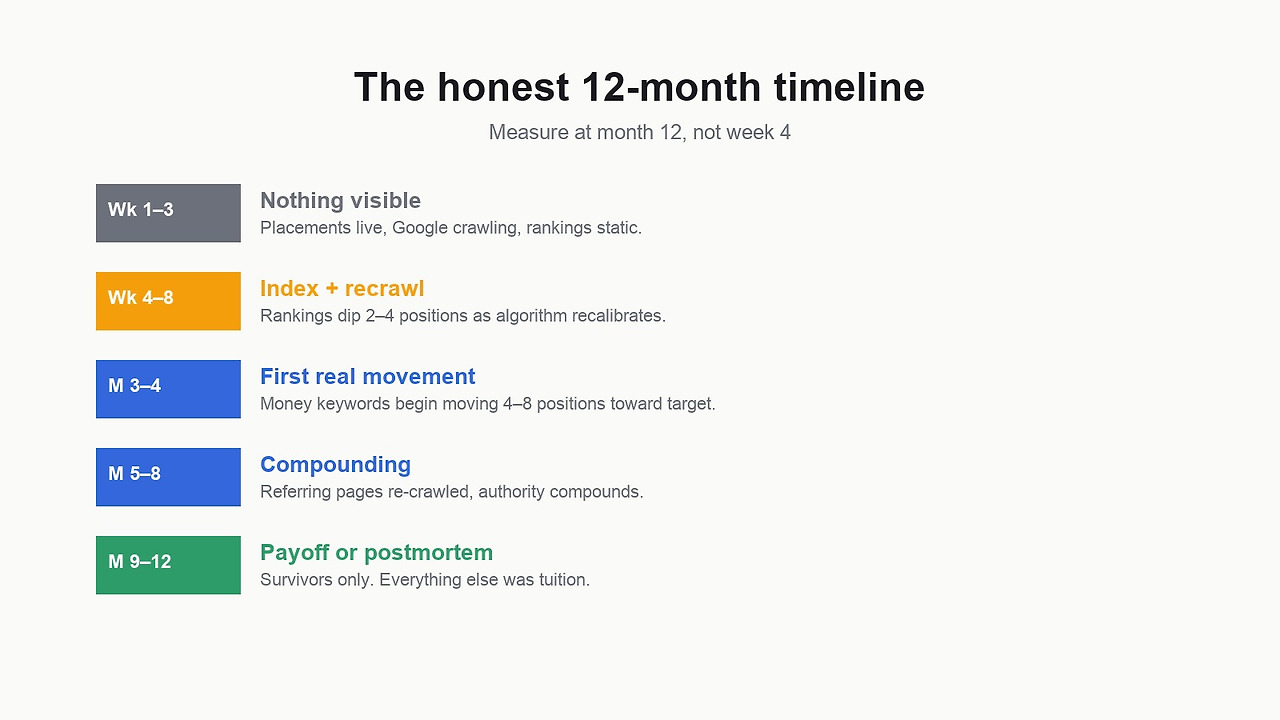The image size is (1280, 720).
Task: Click the 'Payoff or postmortem' heading
Action: (376, 552)
